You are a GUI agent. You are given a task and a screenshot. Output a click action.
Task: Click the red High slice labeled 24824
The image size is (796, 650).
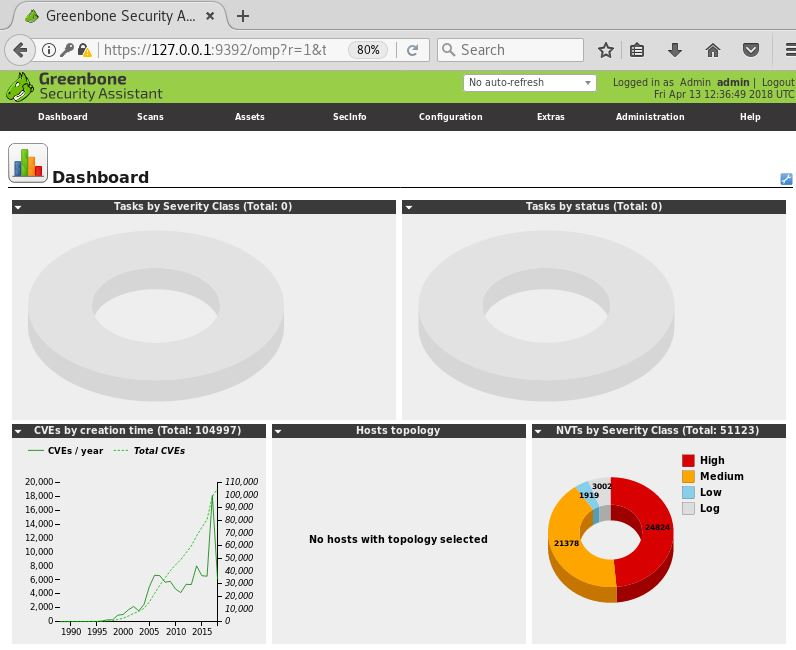click(x=655, y=528)
